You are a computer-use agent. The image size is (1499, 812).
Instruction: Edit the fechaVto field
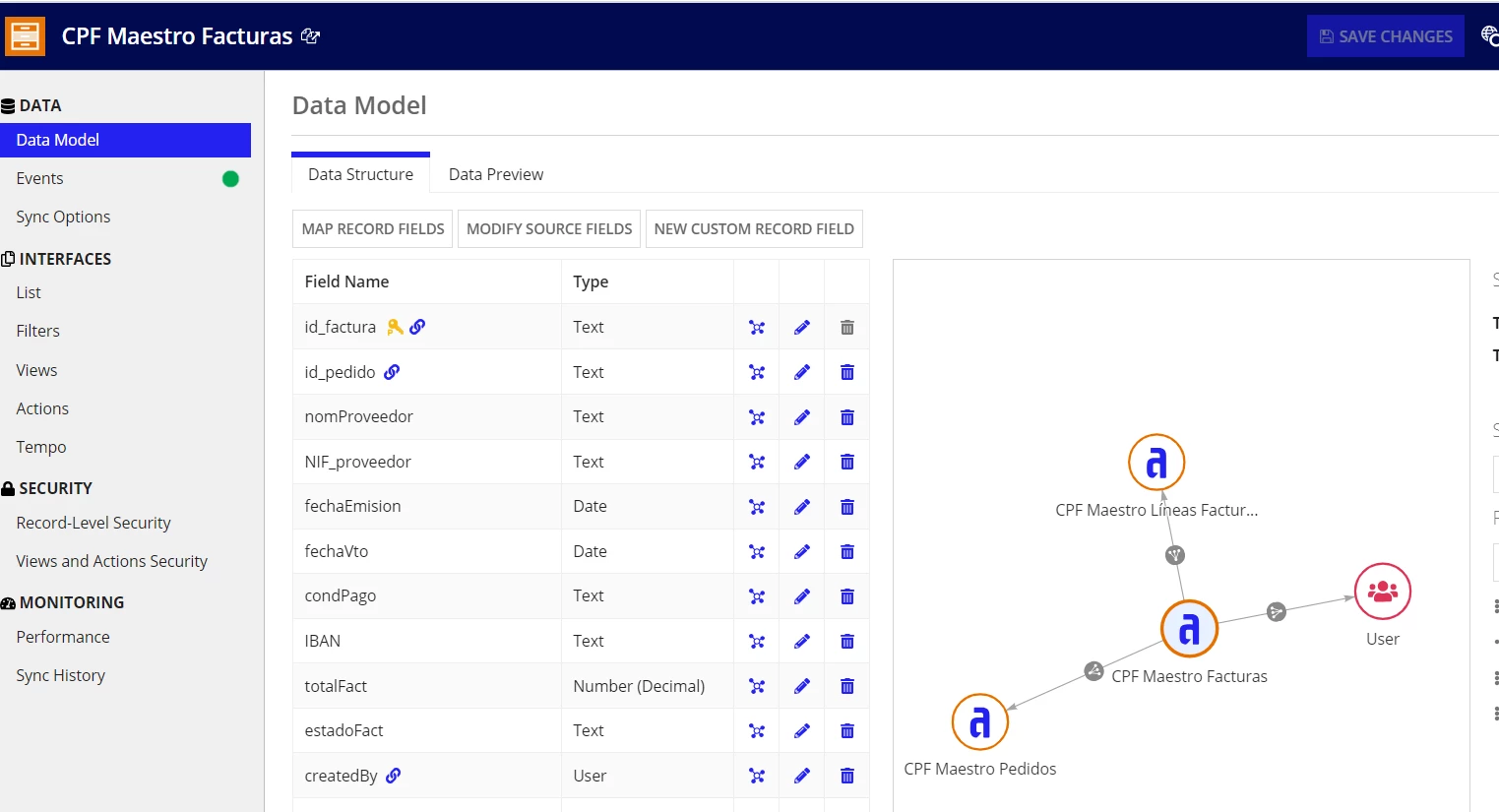tap(802, 551)
